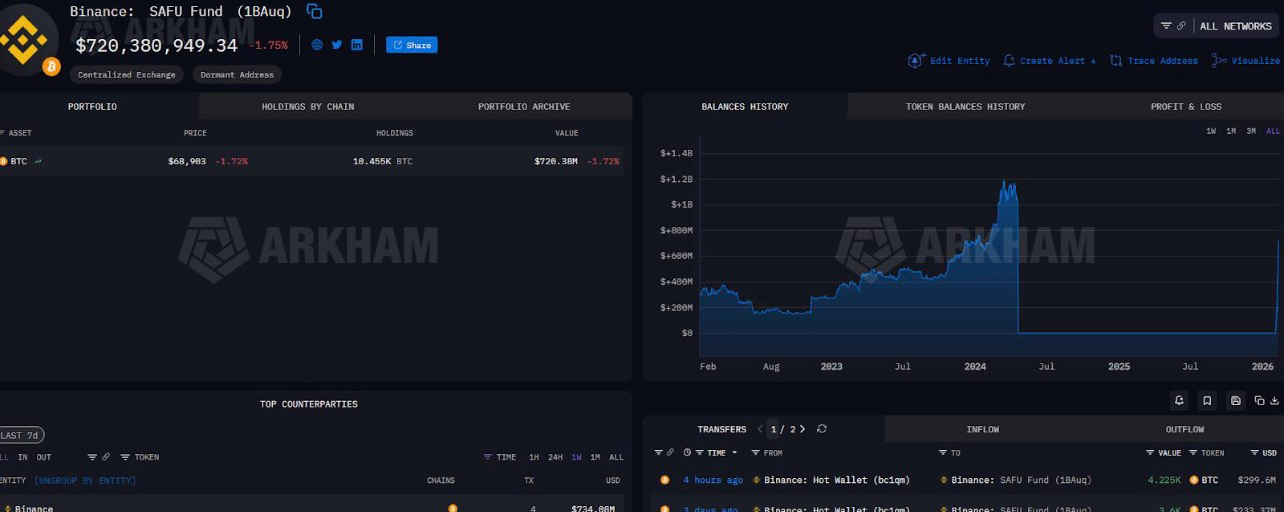Set counterparties time to 24H
The width and height of the screenshot is (1284, 512).
555,457
